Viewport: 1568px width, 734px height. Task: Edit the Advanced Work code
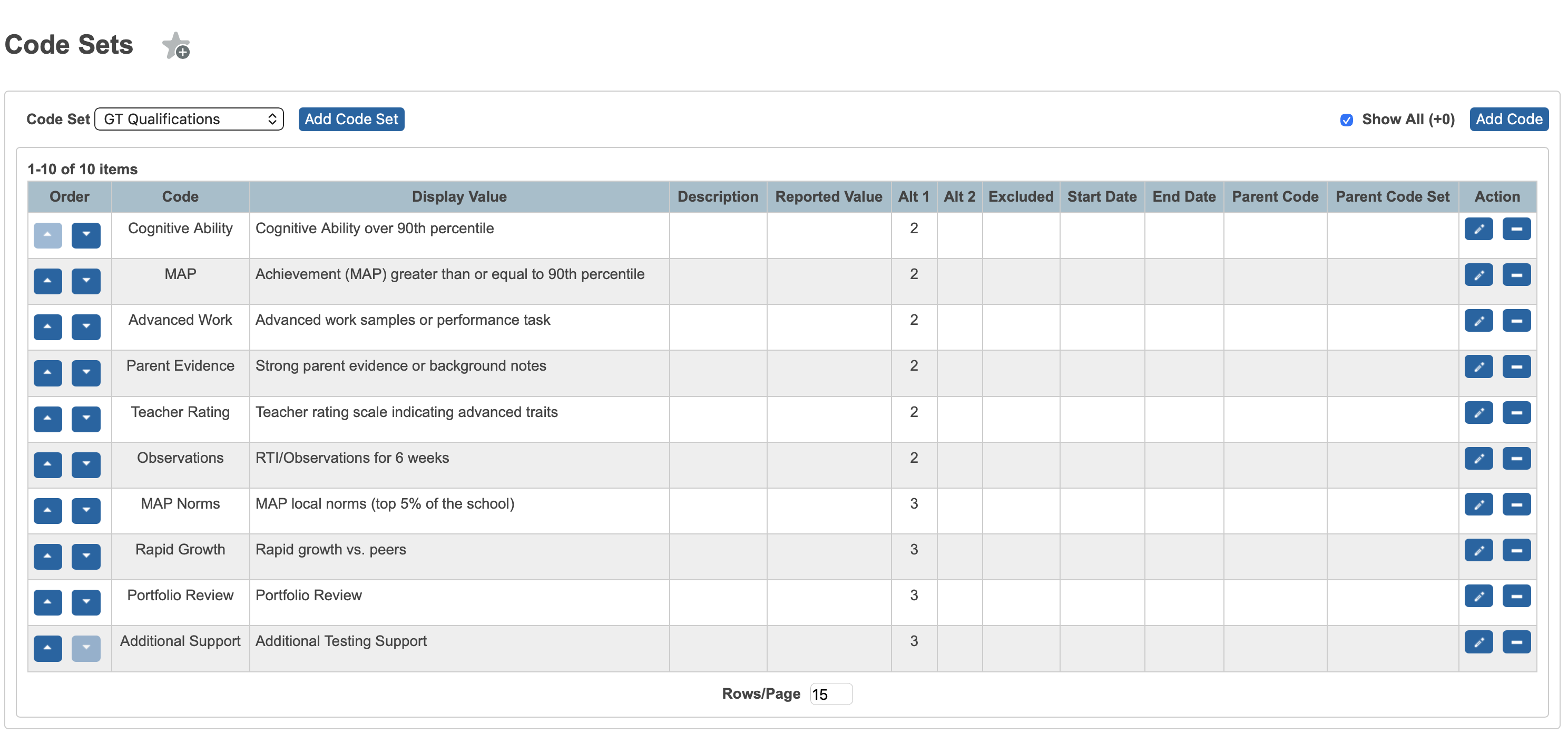click(x=1478, y=321)
